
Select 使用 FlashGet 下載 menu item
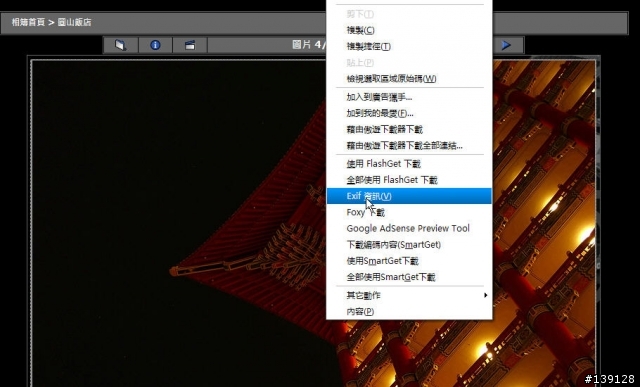tap(409, 164)
